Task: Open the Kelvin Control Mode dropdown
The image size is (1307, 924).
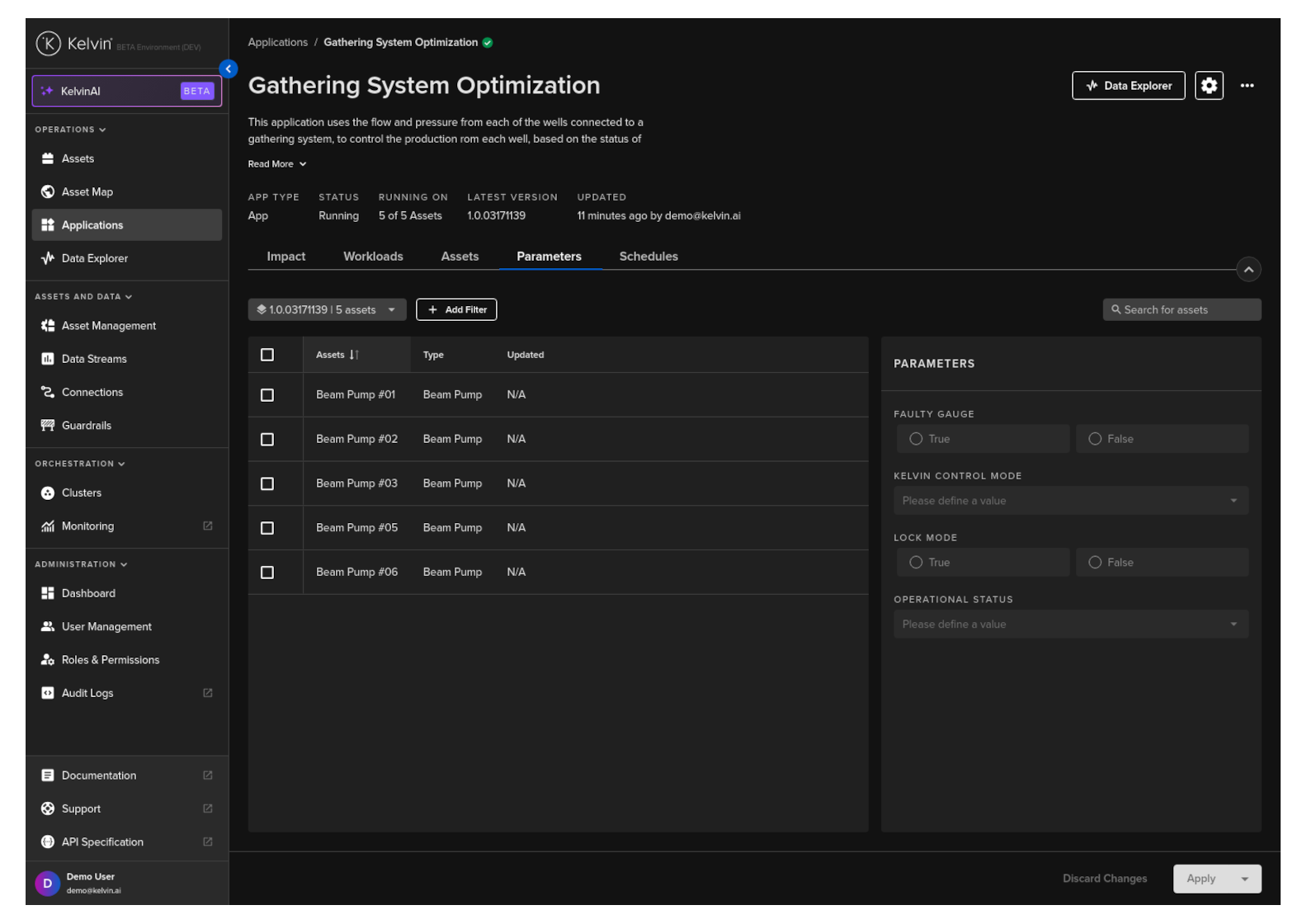Action: click(1070, 501)
